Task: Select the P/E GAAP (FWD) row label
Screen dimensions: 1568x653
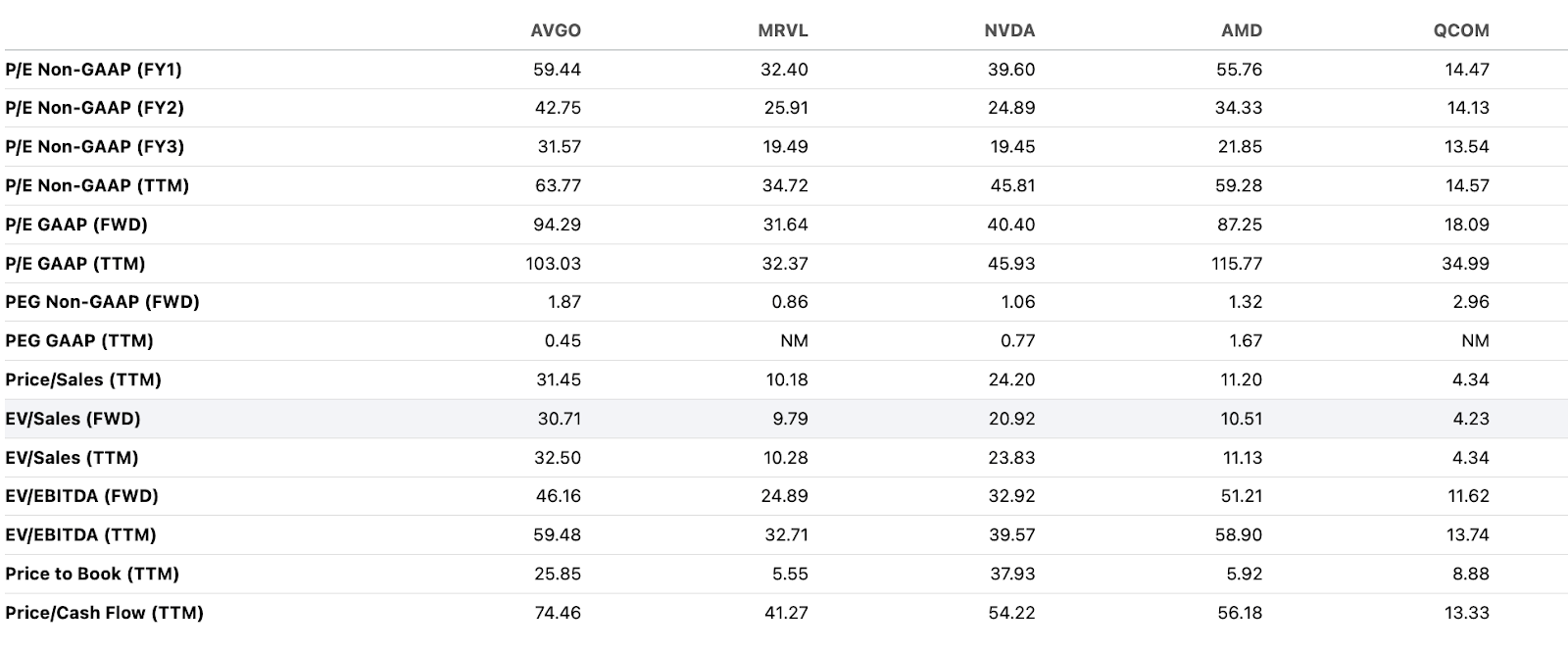Action: pyautogui.click(x=76, y=225)
